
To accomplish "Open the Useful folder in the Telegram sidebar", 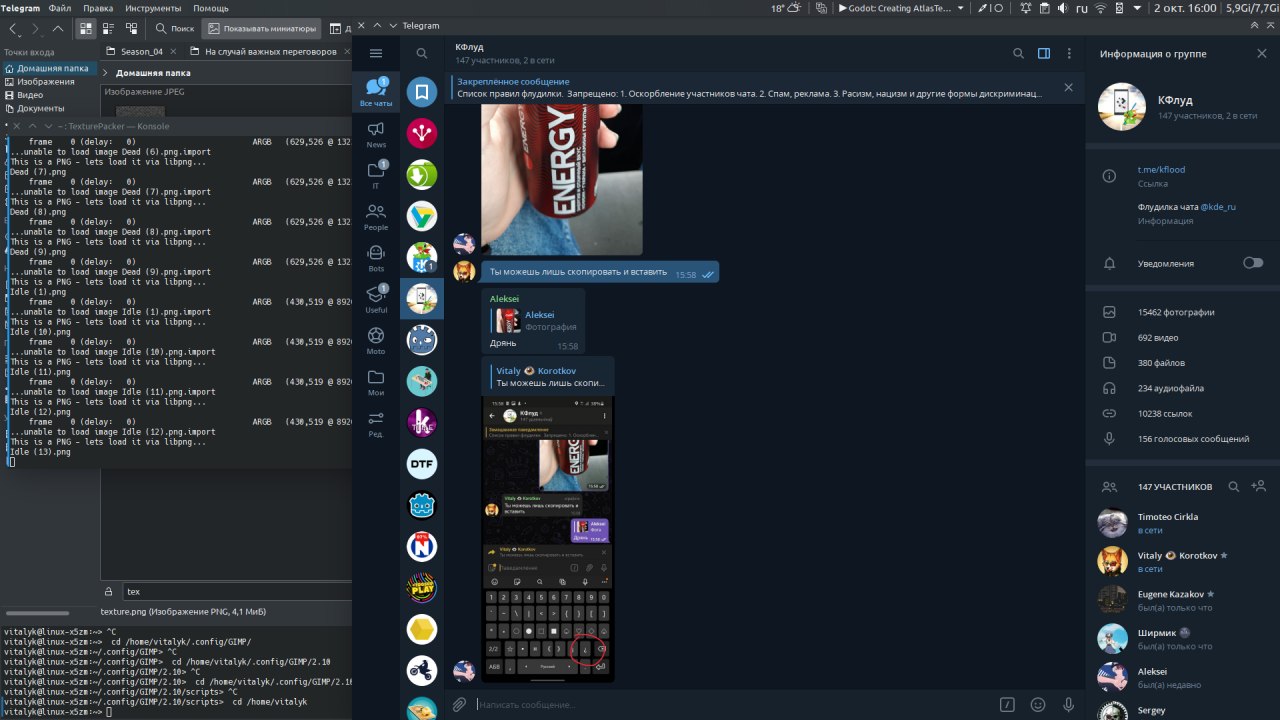I will [x=376, y=299].
